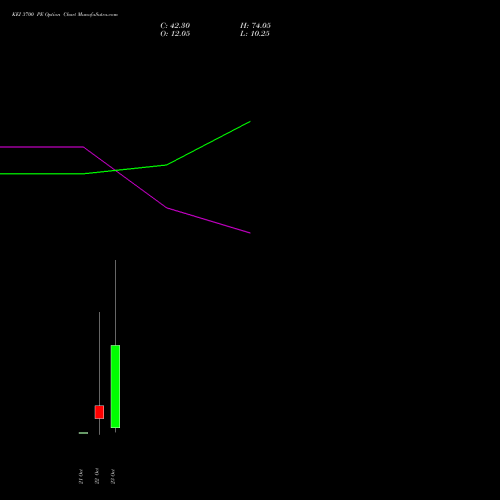Select the high value 'H: 74.05'
Viewport: 500px width, 500px height.
pos(255,26)
